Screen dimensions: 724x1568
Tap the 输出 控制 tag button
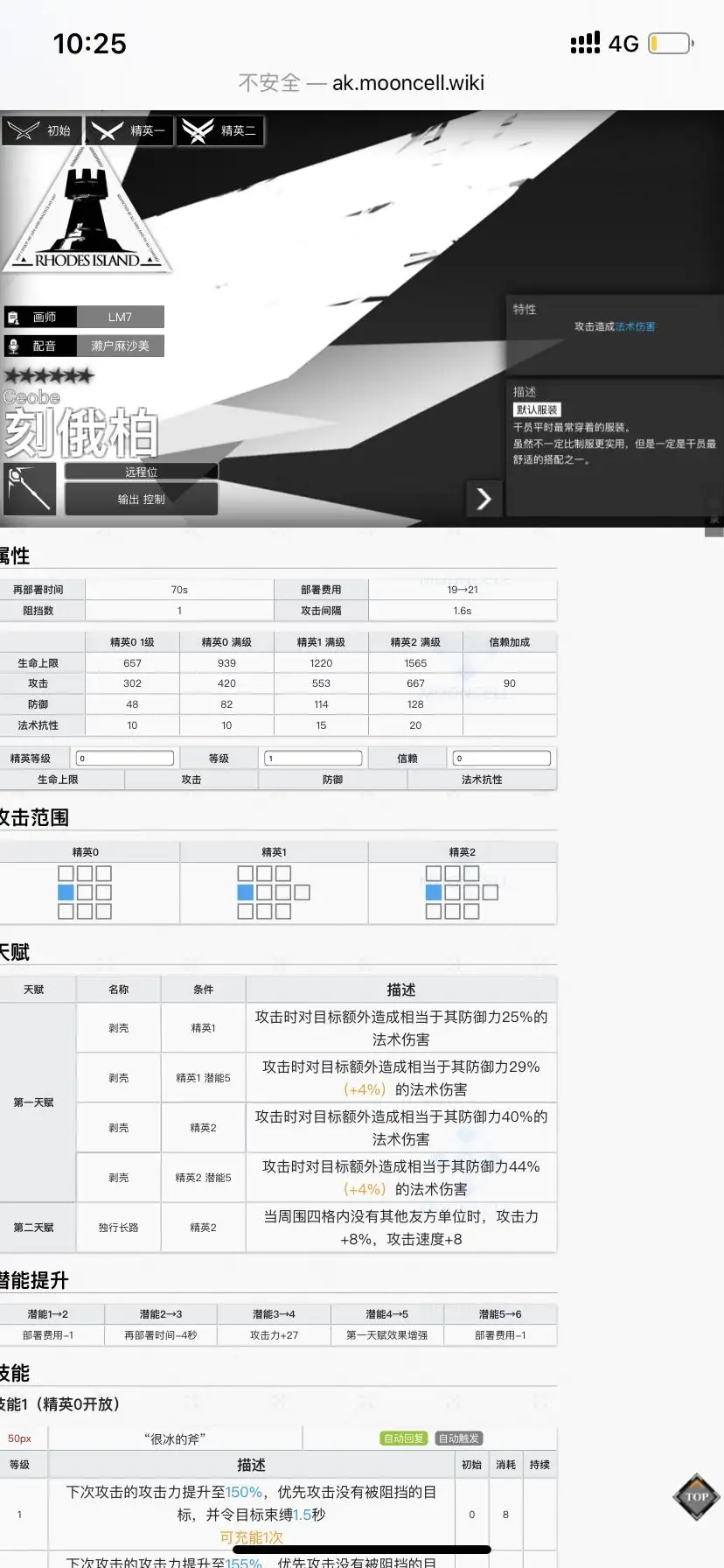(x=141, y=499)
